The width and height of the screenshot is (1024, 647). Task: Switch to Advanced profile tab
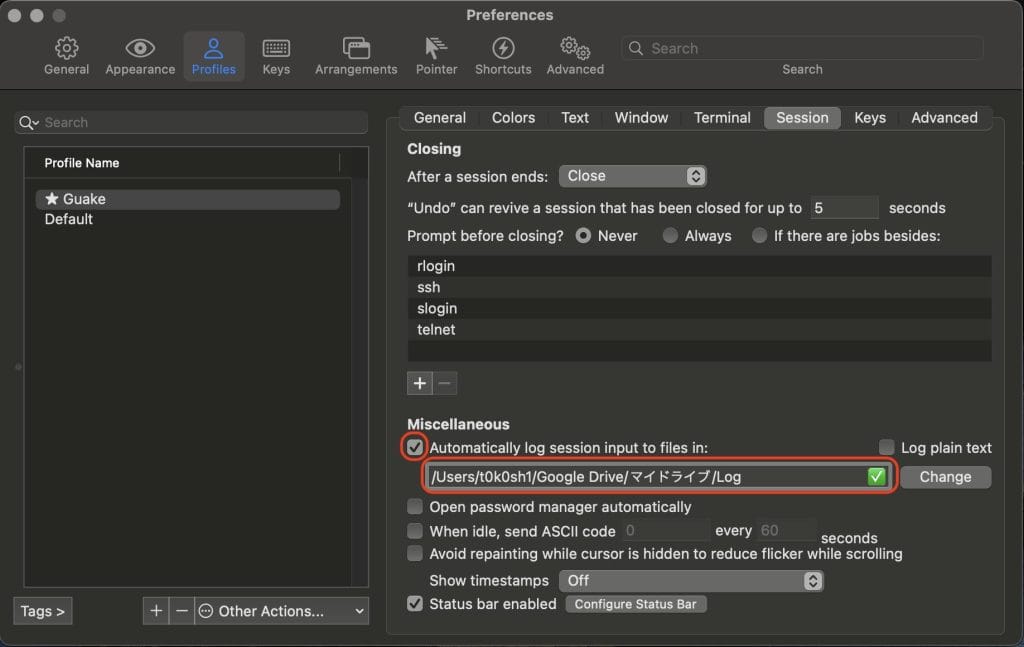click(x=944, y=118)
